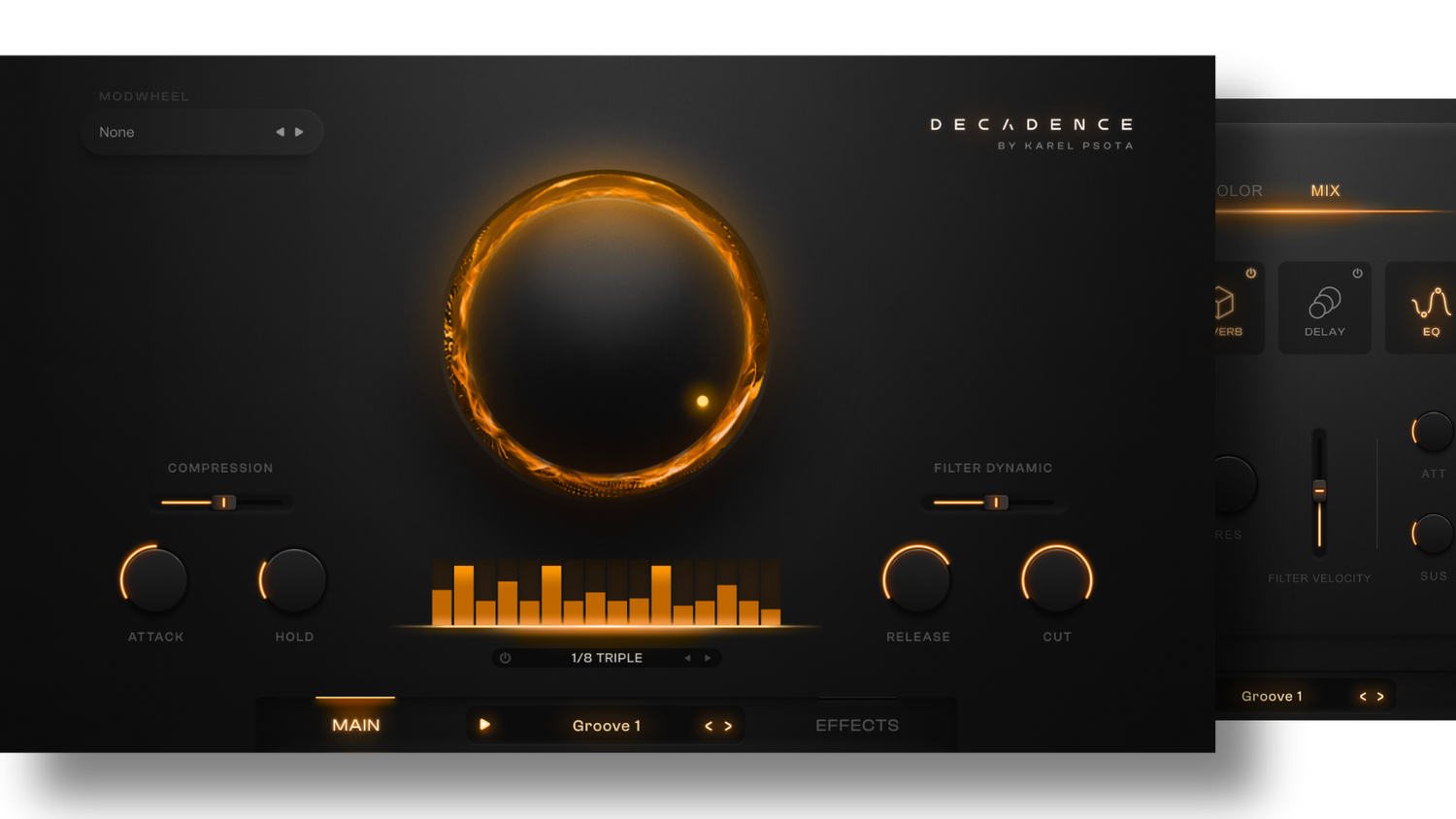Click the Release knob

tap(917, 580)
